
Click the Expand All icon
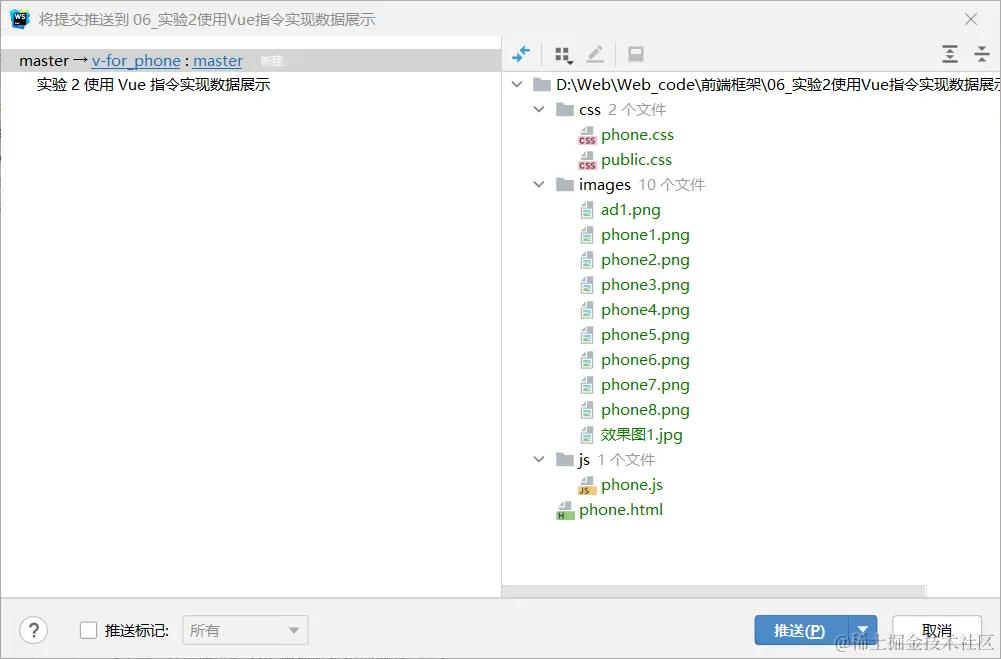click(x=949, y=54)
